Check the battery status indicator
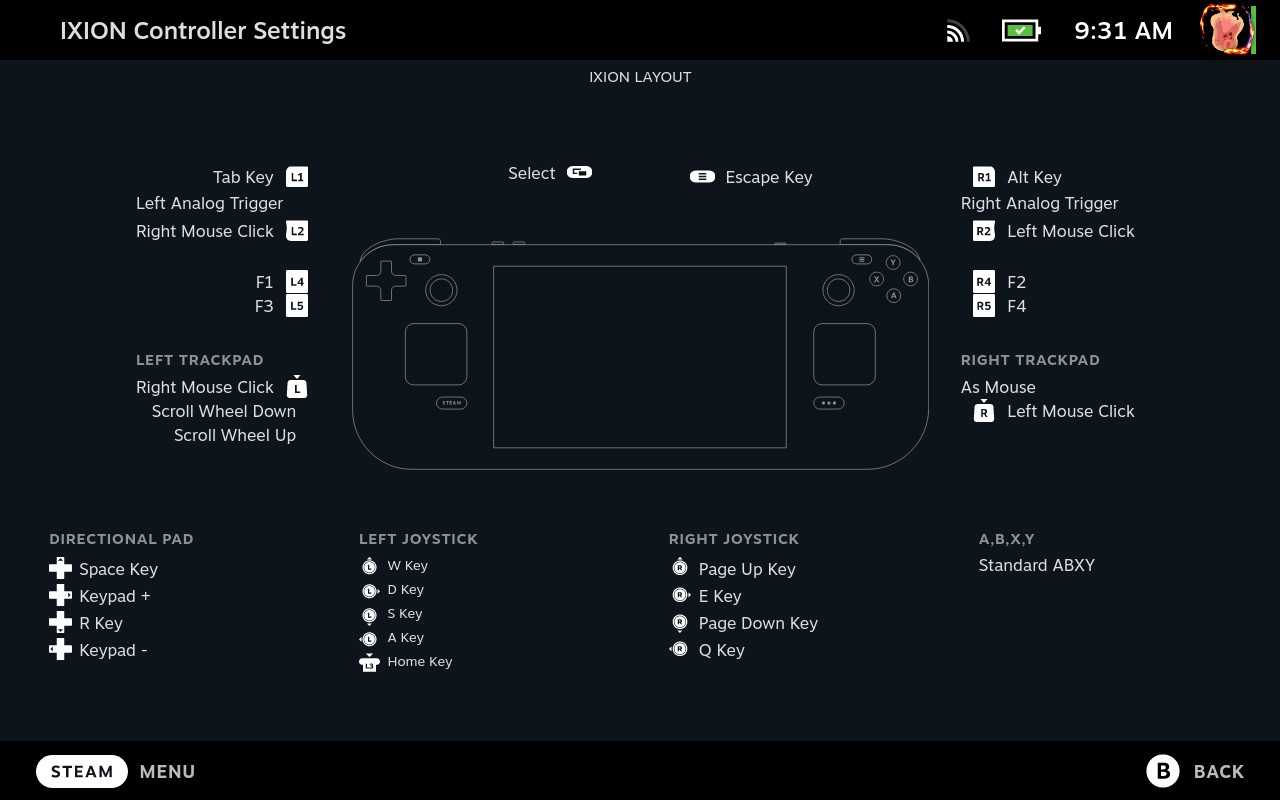1280x800 pixels. [x=1021, y=31]
